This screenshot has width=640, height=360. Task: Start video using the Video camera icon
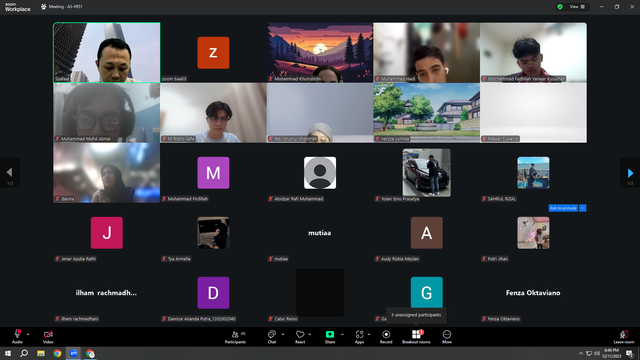click(48, 334)
